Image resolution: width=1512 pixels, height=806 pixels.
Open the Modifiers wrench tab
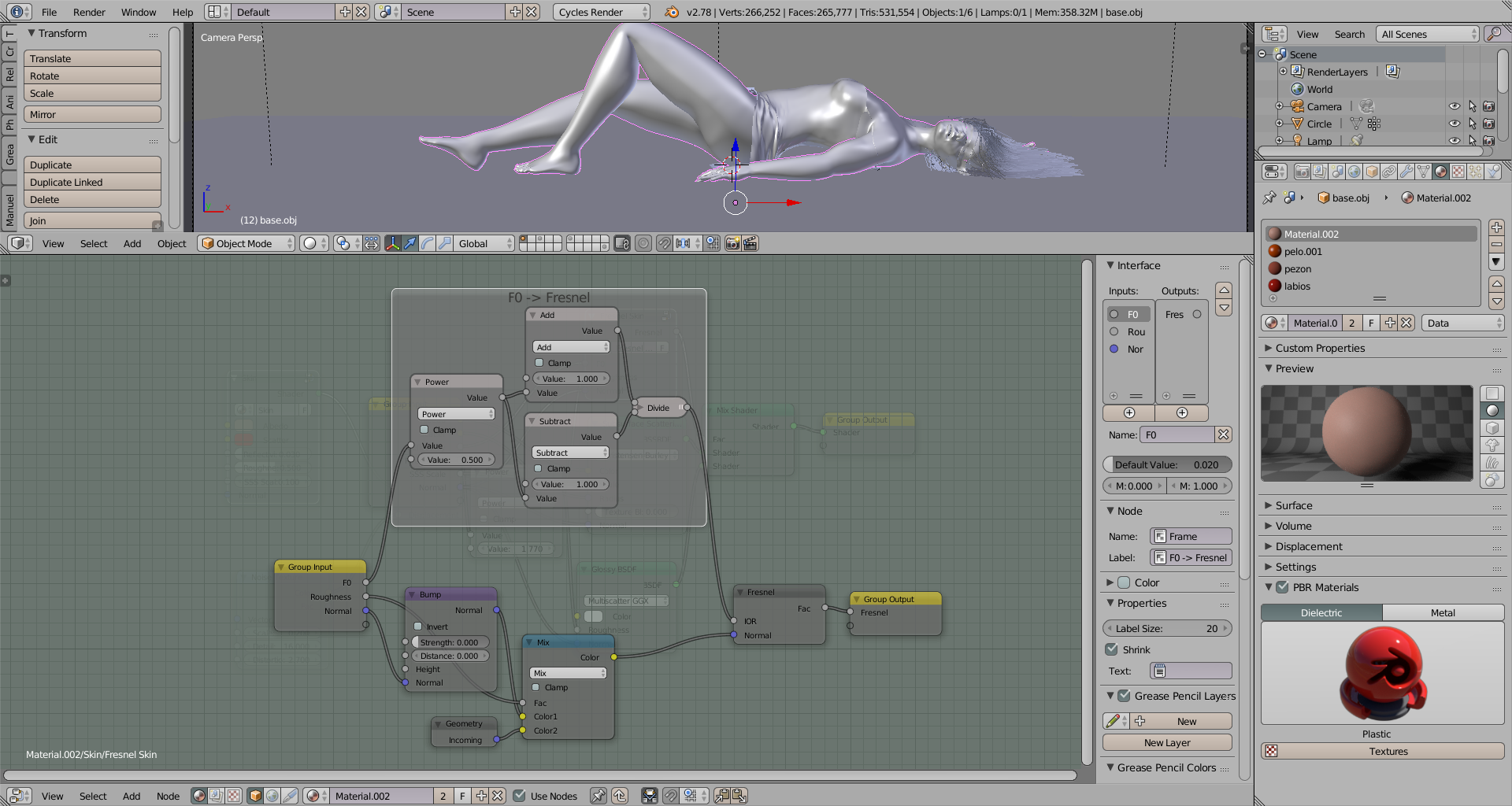(x=1406, y=172)
